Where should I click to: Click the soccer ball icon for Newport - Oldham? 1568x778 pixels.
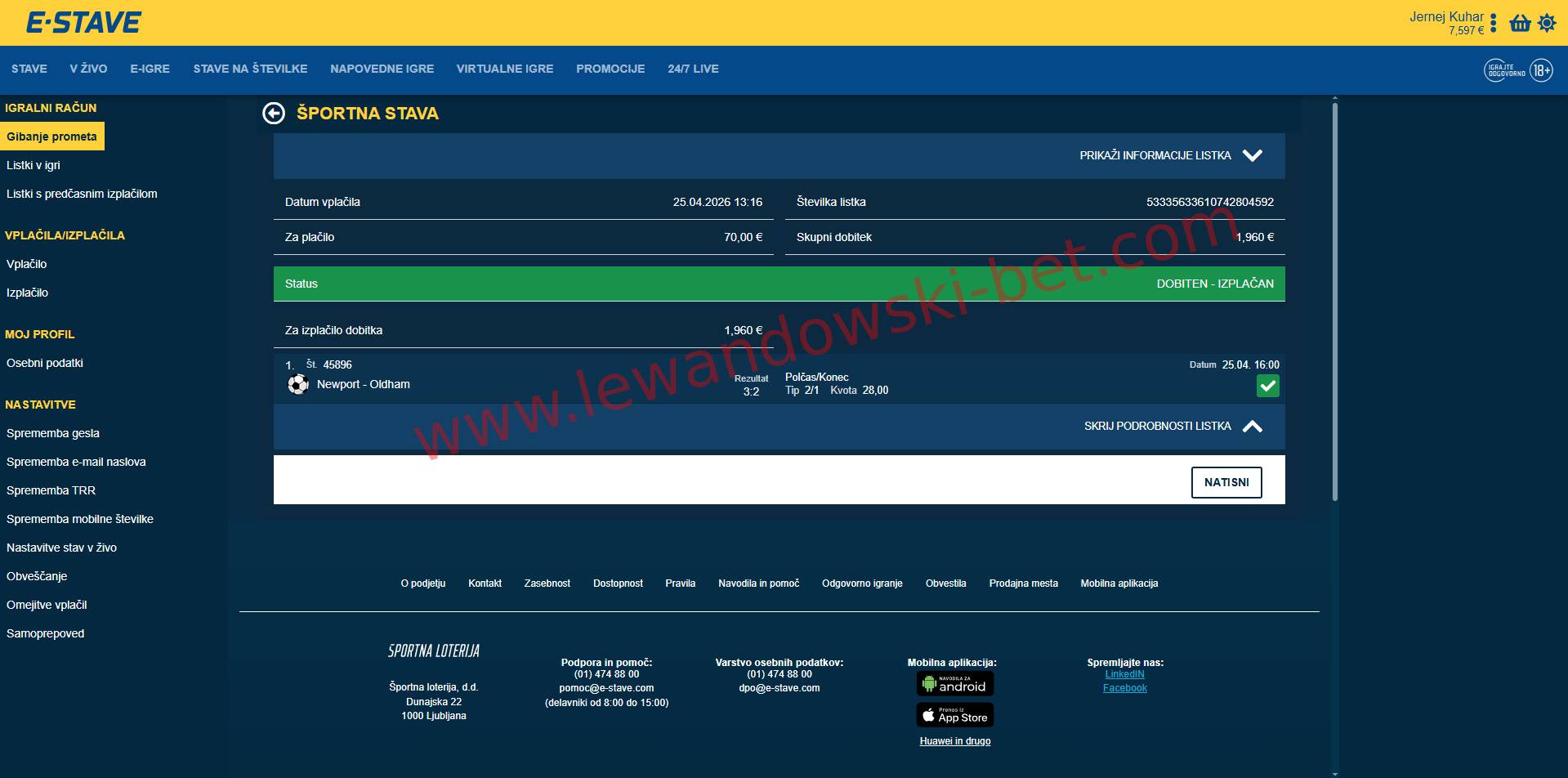point(298,384)
